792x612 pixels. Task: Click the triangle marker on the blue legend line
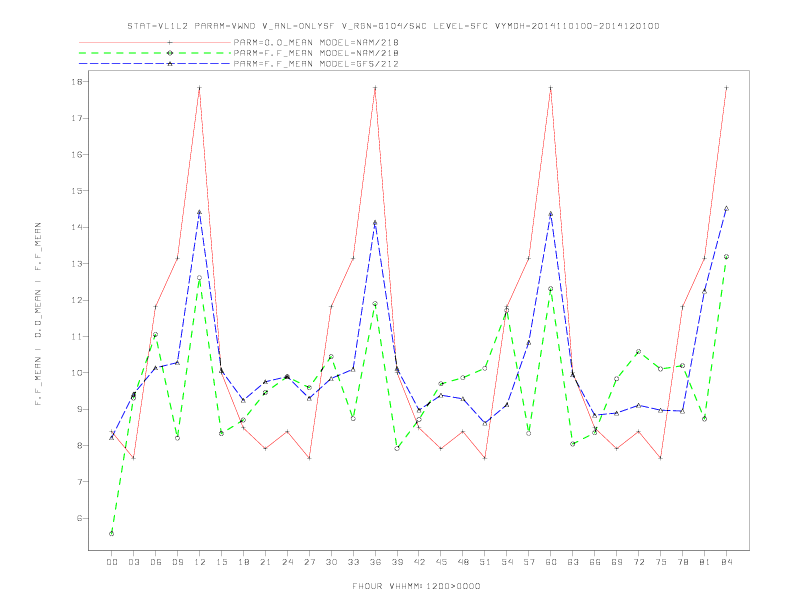(x=170, y=64)
